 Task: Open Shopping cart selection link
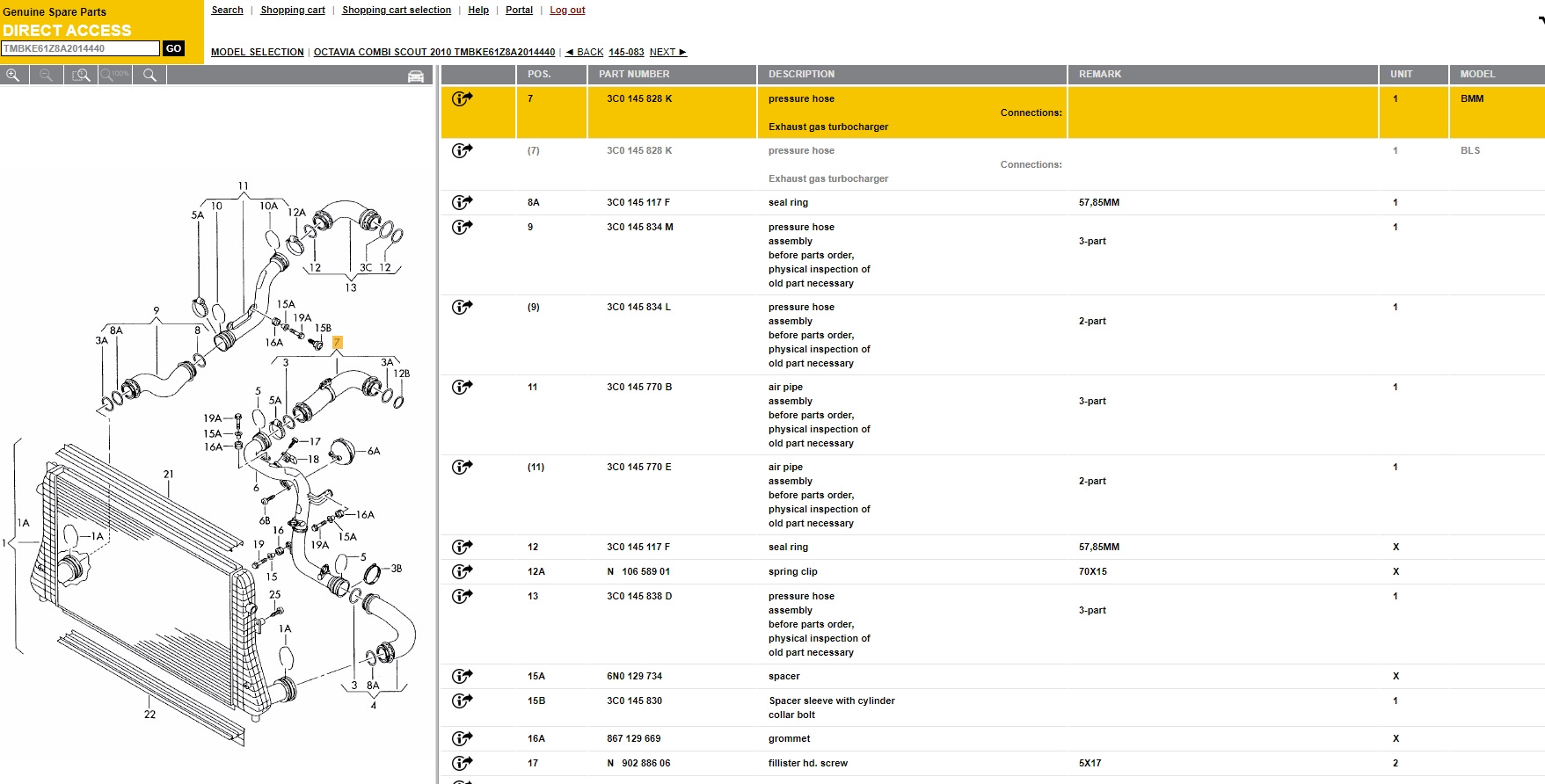pos(397,11)
